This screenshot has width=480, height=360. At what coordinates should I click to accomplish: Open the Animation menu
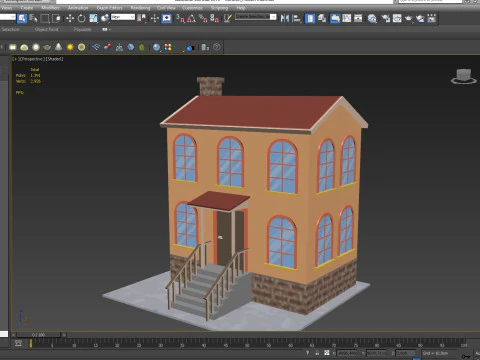[x=78, y=8]
